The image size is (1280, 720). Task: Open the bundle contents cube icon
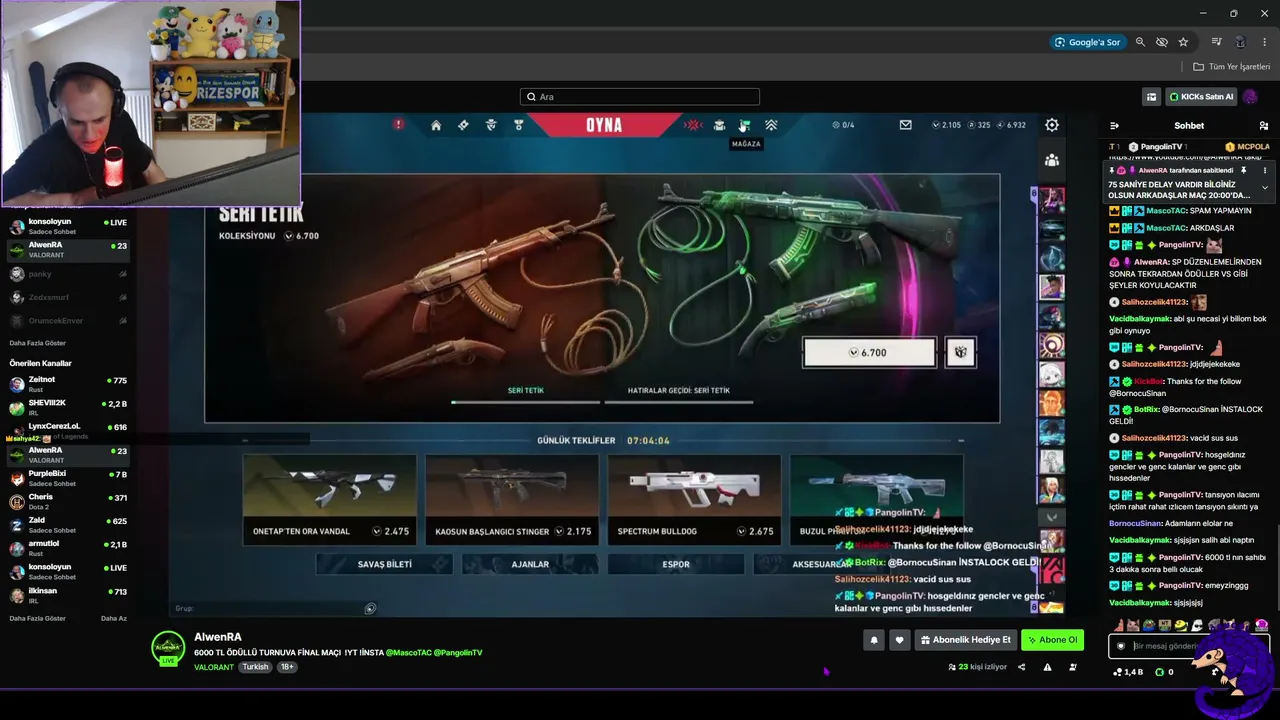tap(960, 352)
